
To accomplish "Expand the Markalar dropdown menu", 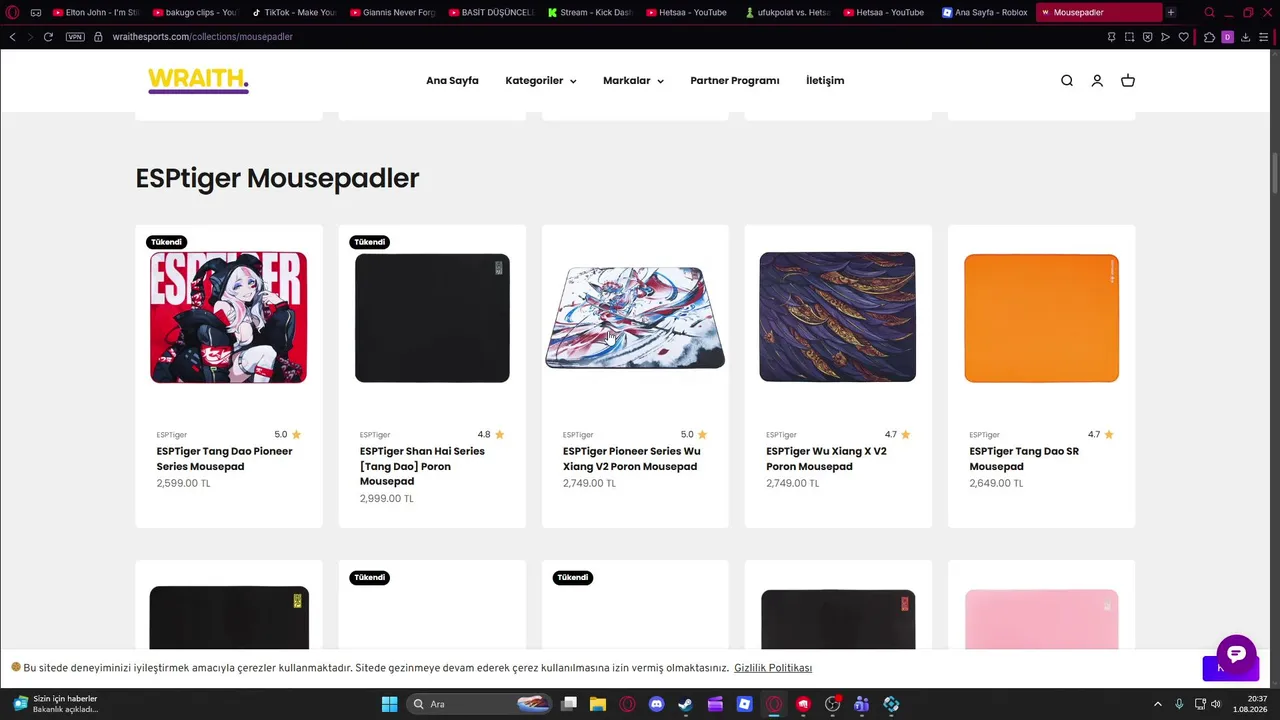I will pyautogui.click(x=633, y=81).
